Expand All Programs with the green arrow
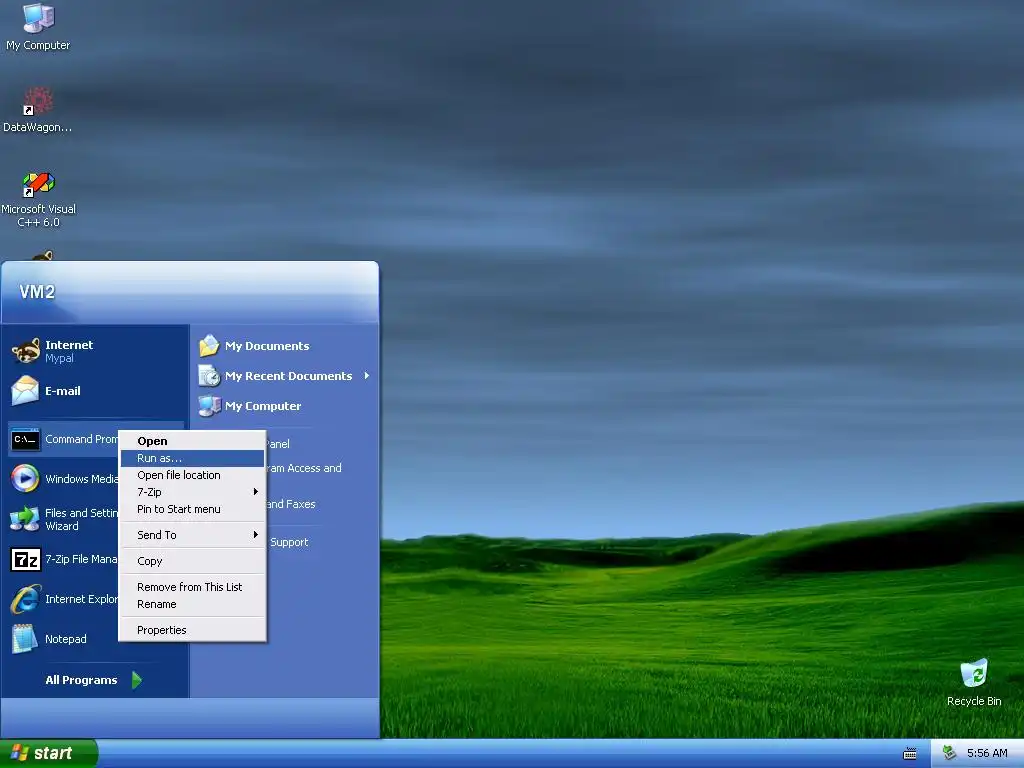The width and height of the screenshot is (1024, 768). coord(136,680)
